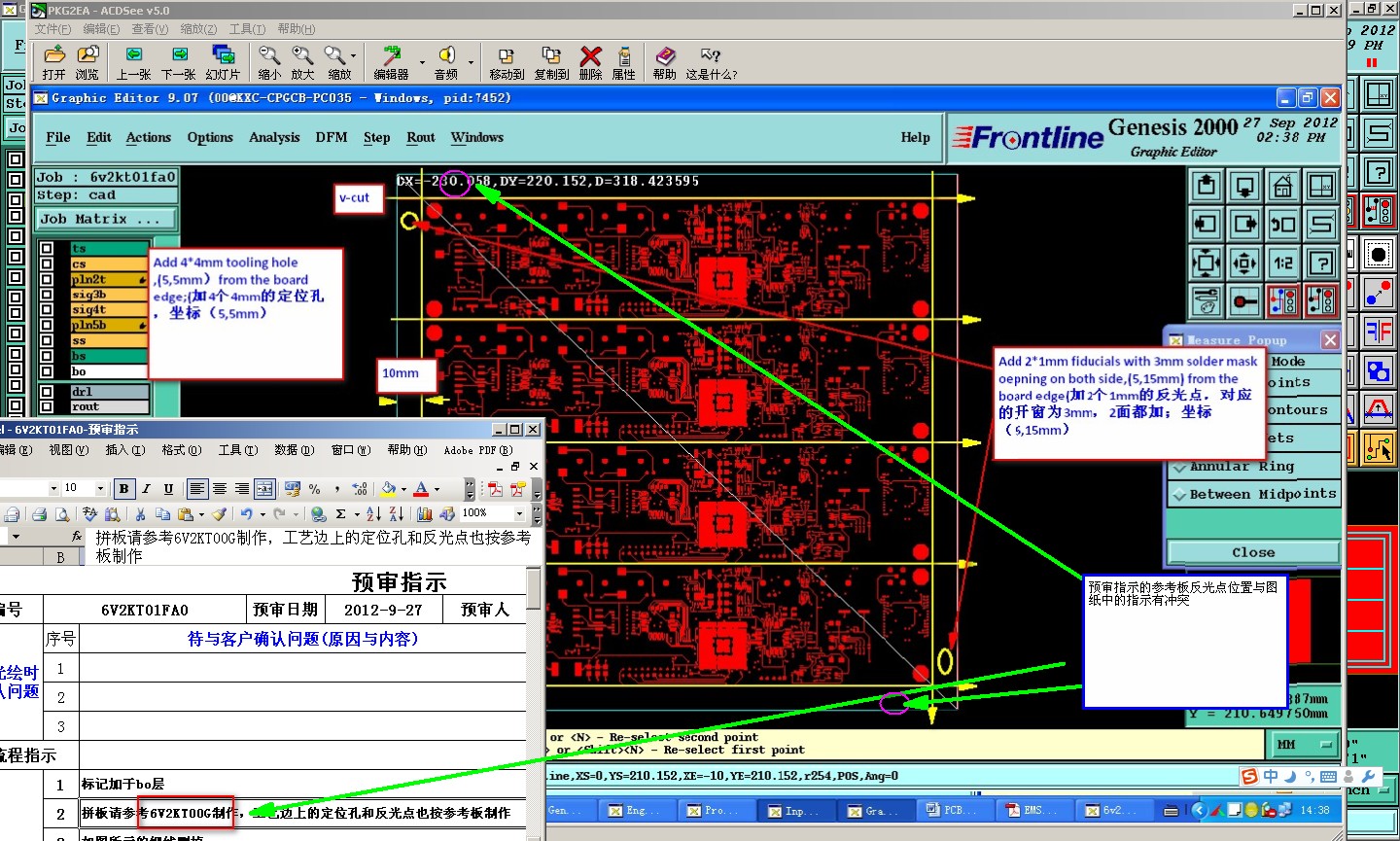Screen dimensions: 1400x841
Task: Select the black octagon selection icon
Action: pyautogui.click(x=1379, y=255)
